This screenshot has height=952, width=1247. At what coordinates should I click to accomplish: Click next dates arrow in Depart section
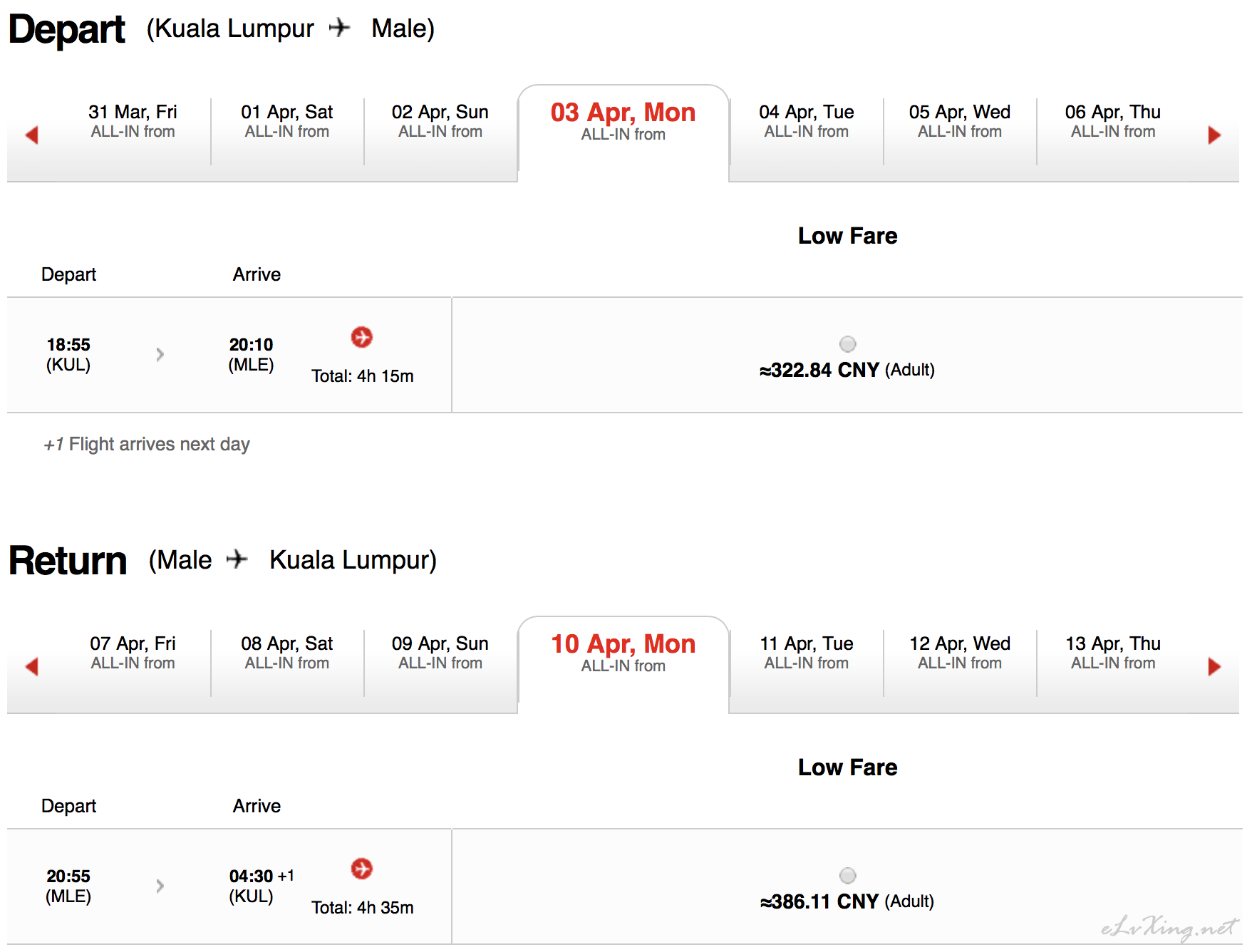[x=1214, y=135]
